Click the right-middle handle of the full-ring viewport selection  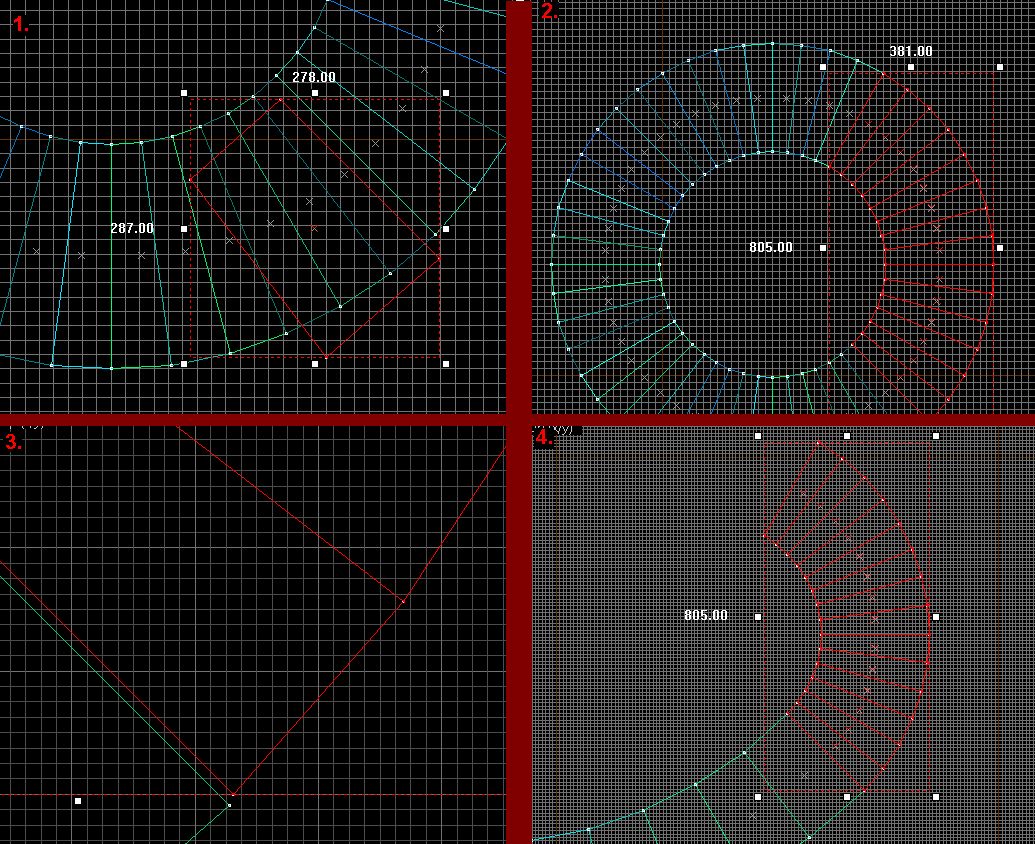[x=1000, y=248]
